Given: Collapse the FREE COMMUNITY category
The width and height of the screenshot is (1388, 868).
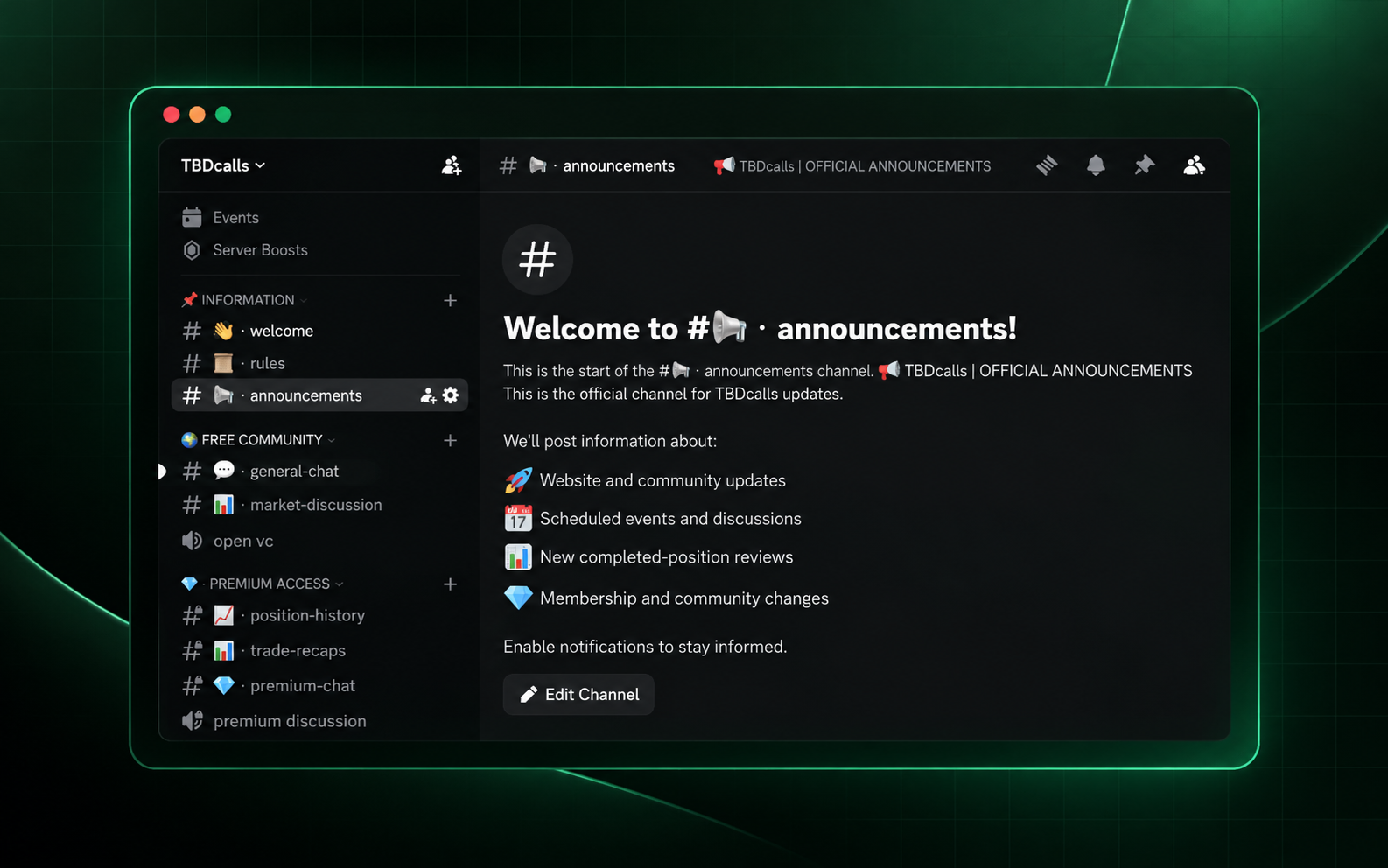Looking at the screenshot, I should coord(258,440).
